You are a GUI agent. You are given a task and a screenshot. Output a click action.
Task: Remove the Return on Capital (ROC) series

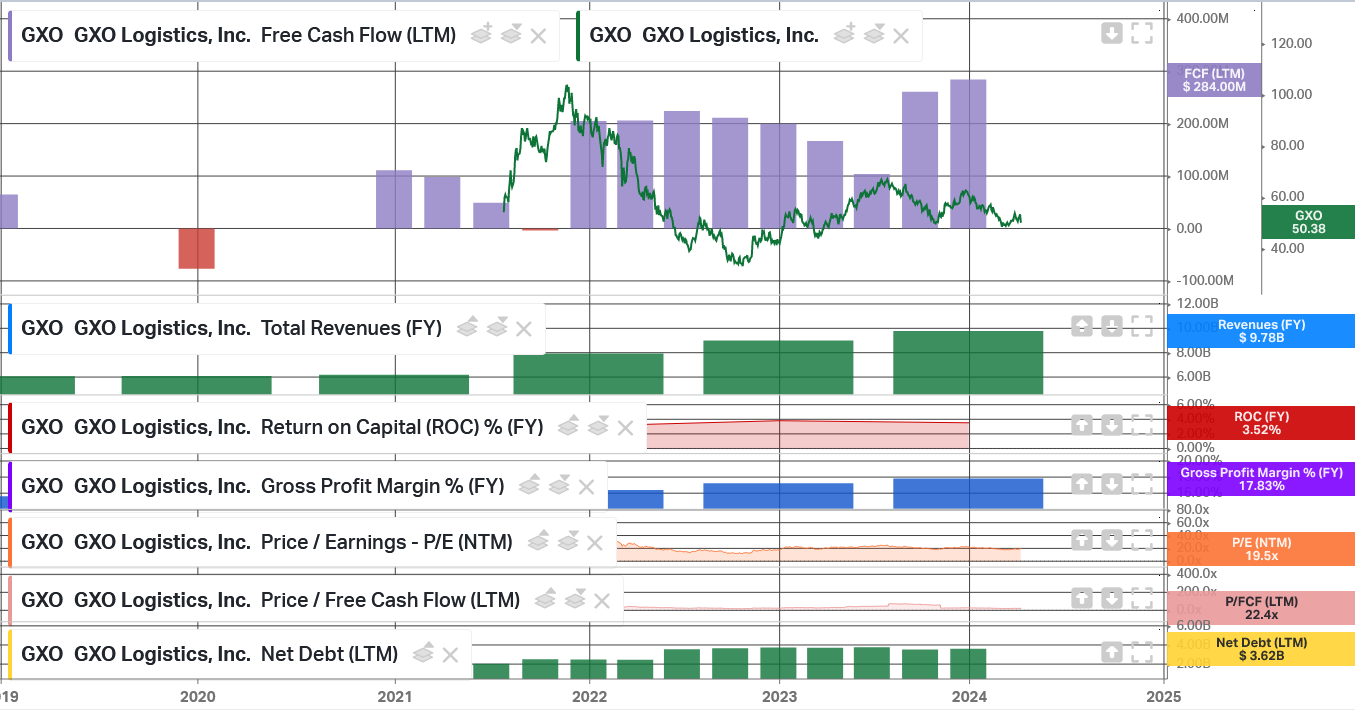(625, 428)
